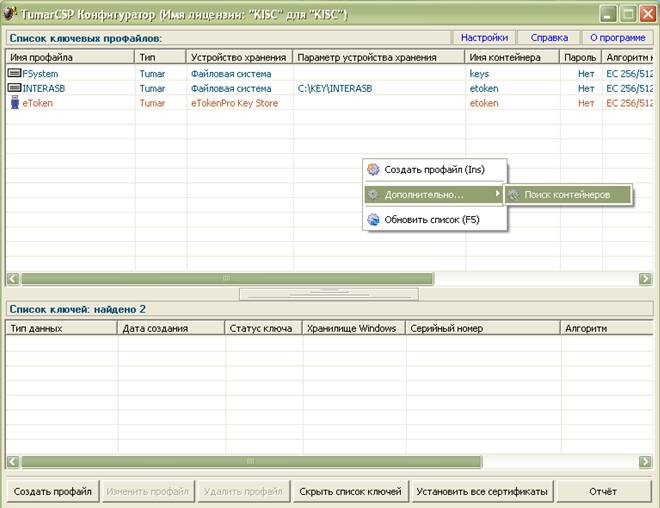Image resolution: width=660 pixels, height=508 pixels.
Task: Click the TumarCSP title bar application icon
Action: click(x=12, y=13)
